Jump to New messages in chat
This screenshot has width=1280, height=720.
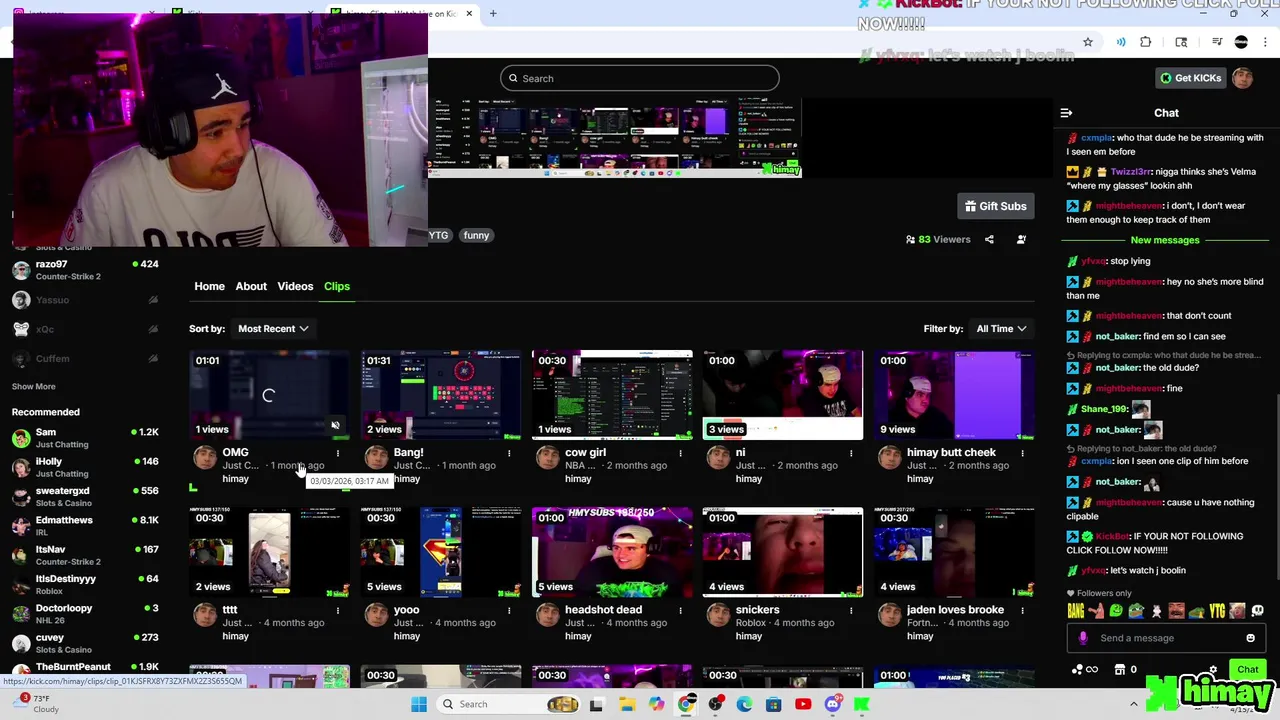(x=1165, y=240)
